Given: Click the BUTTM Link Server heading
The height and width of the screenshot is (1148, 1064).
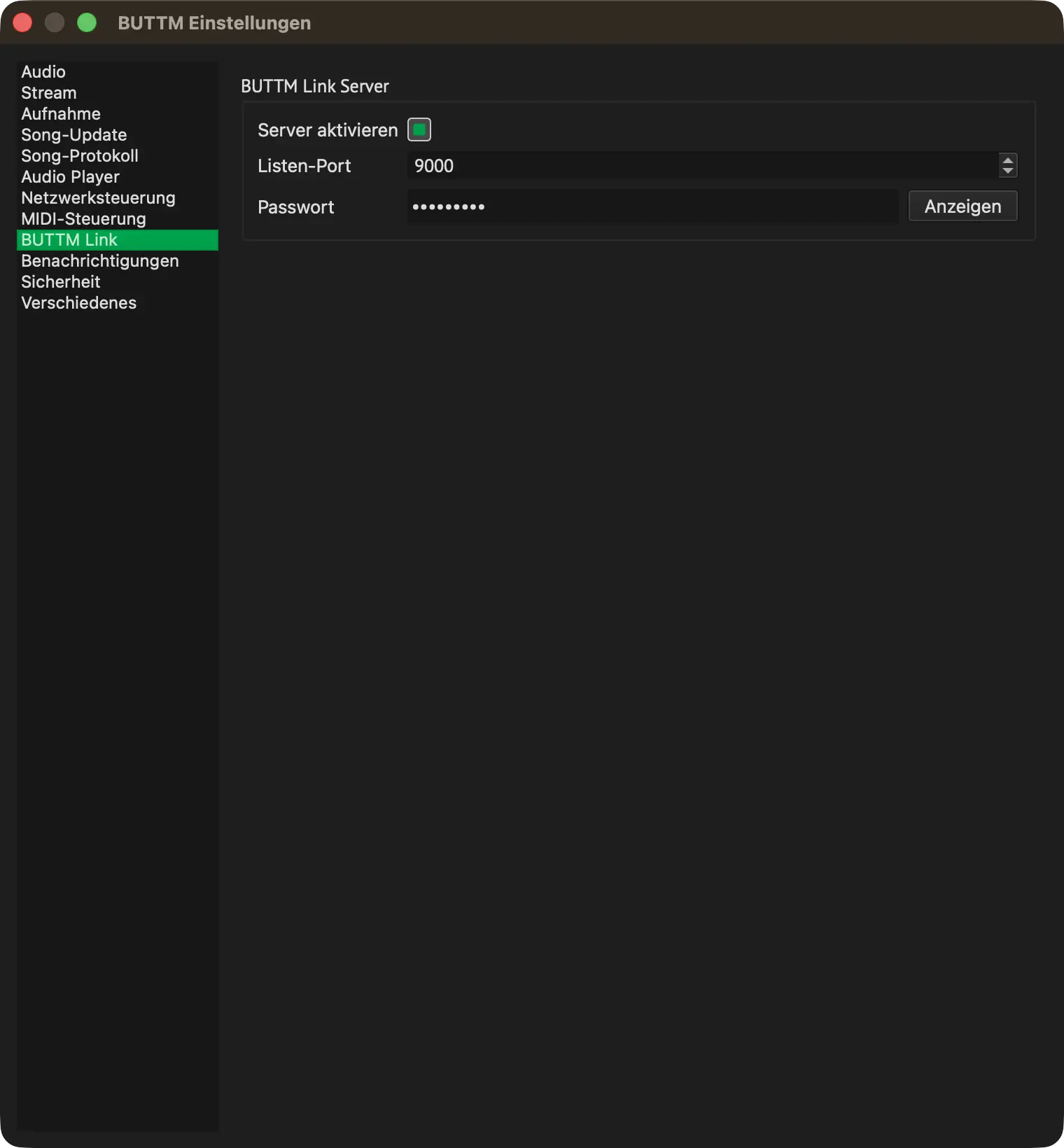Looking at the screenshot, I should coord(315,86).
